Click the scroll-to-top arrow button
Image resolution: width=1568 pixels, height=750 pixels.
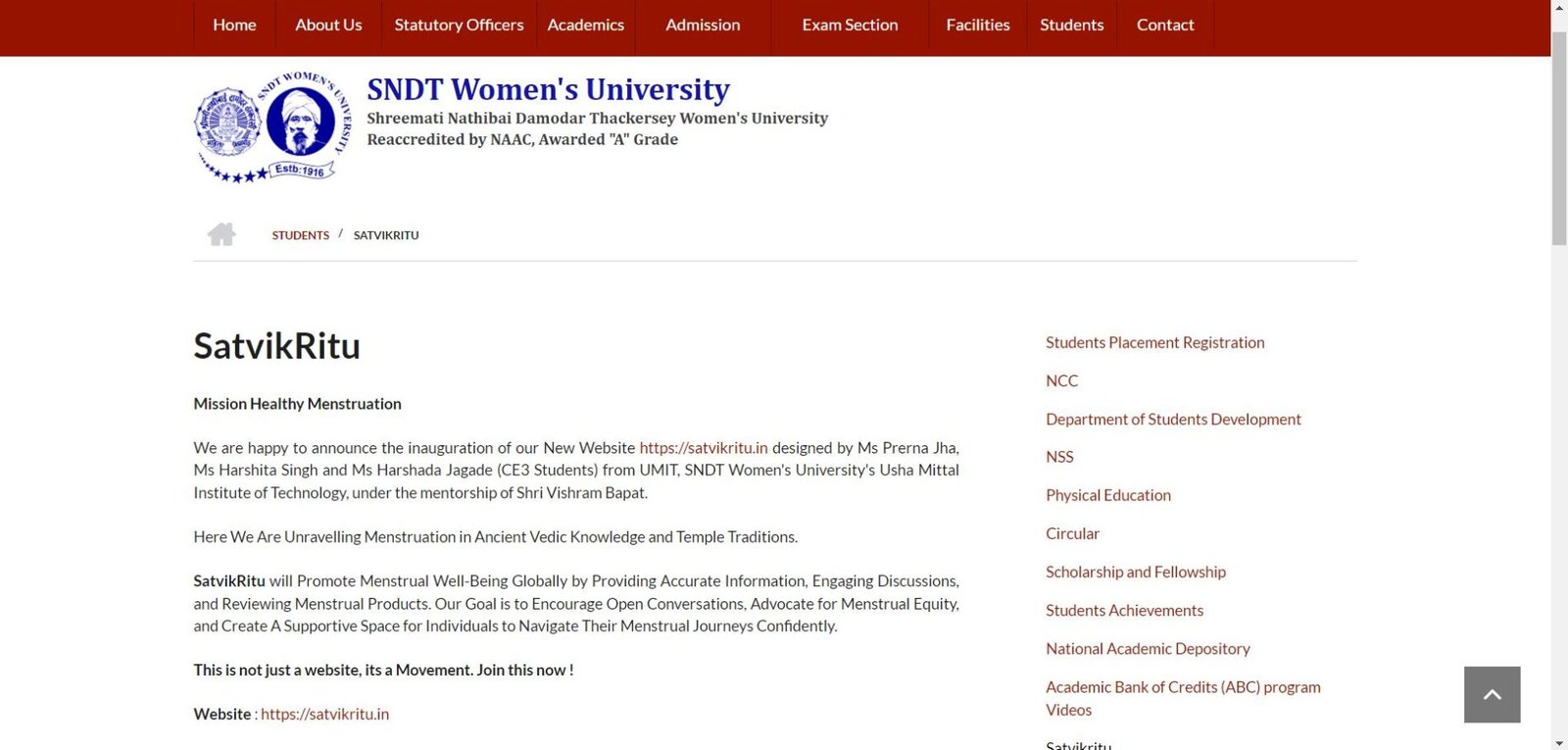pos(1492,694)
